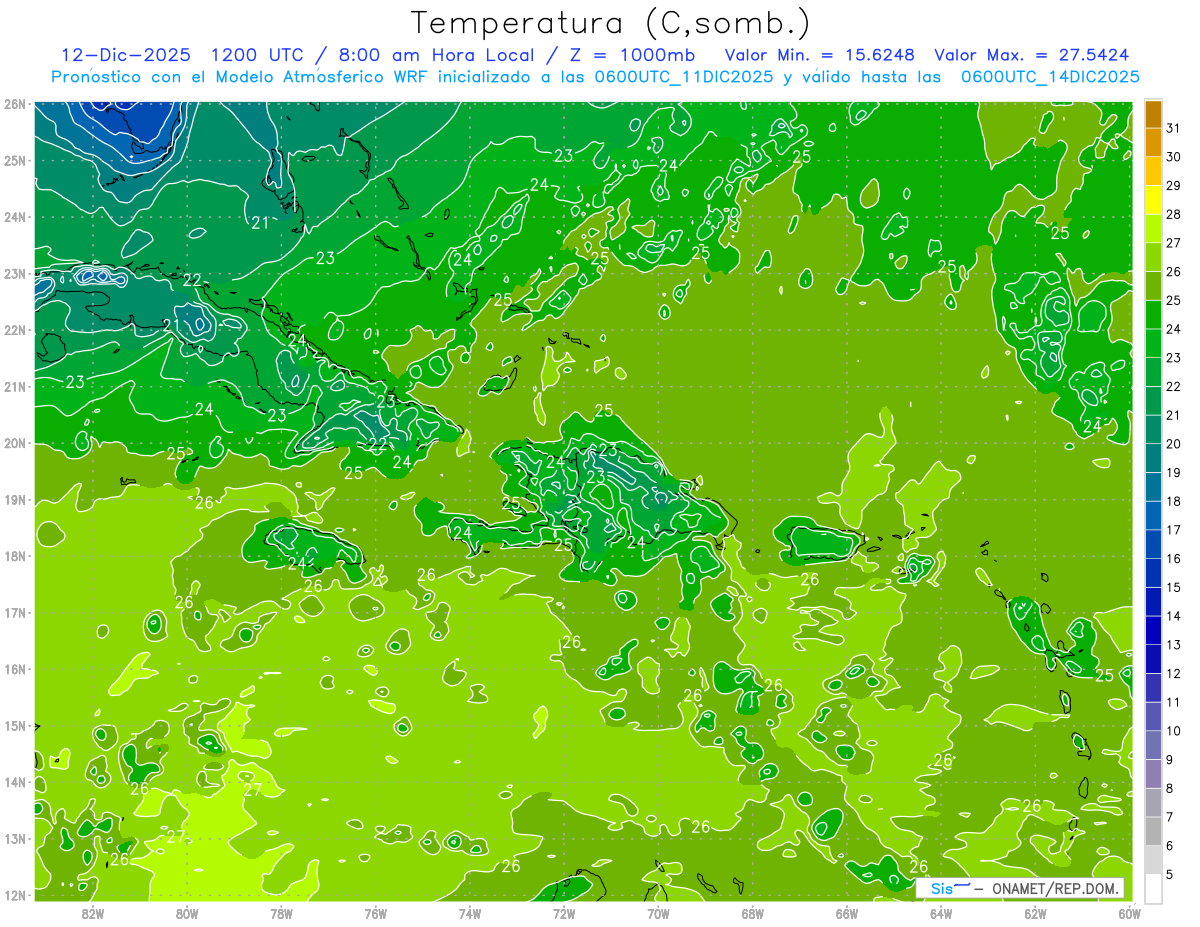Click the '60W' longitude axis label
Screen dimensions: 1200x927
coord(1129,912)
